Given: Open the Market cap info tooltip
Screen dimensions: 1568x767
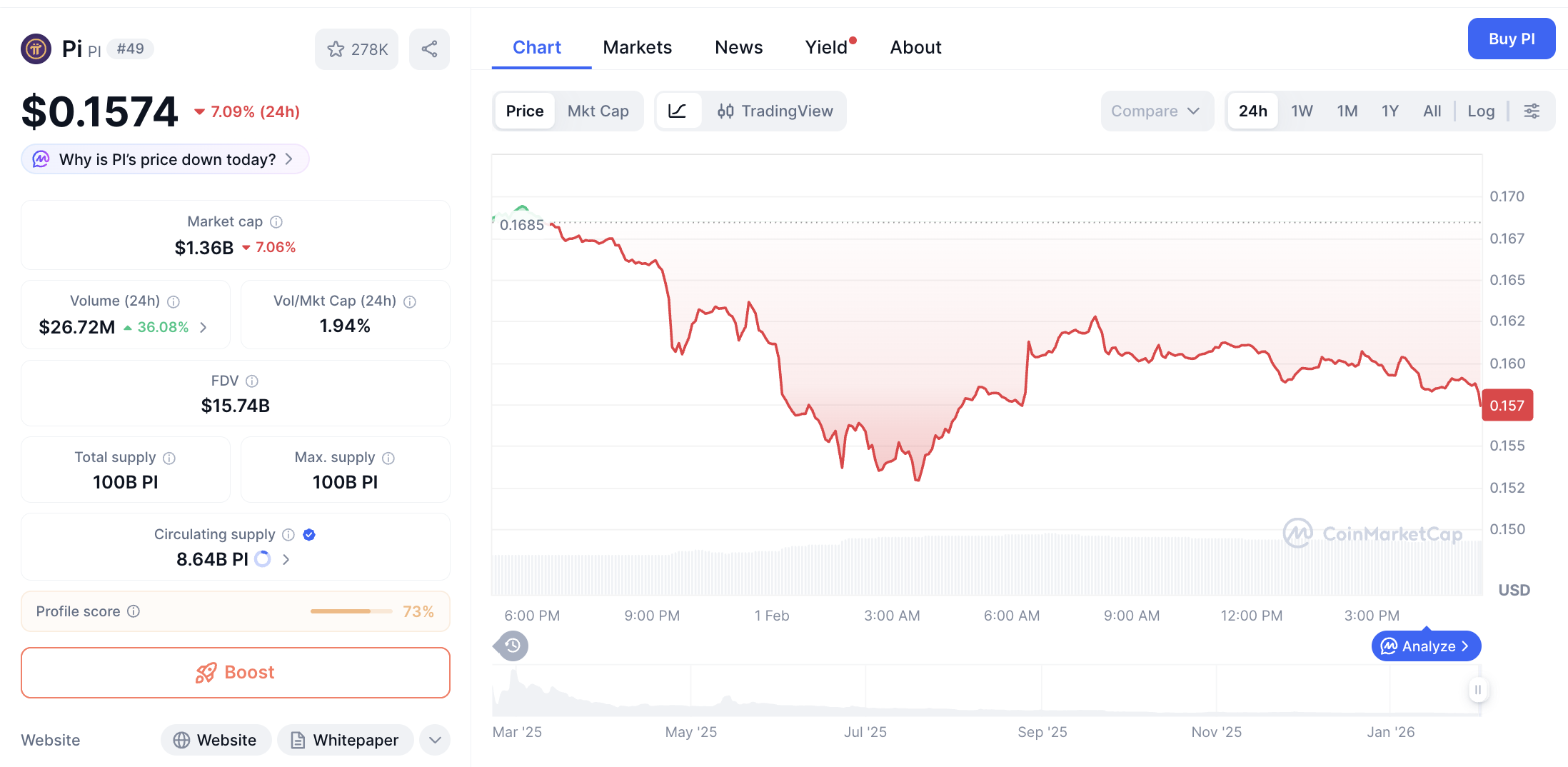Looking at the screenshot, I should [x=276, y=222].
